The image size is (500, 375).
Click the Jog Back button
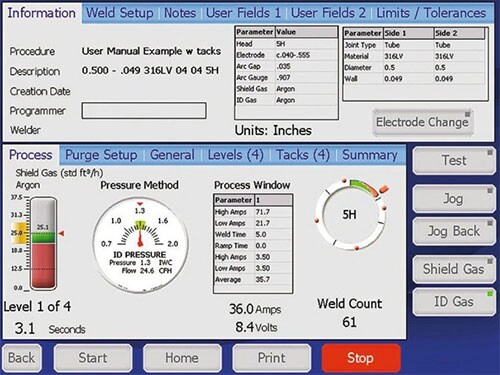454,231
